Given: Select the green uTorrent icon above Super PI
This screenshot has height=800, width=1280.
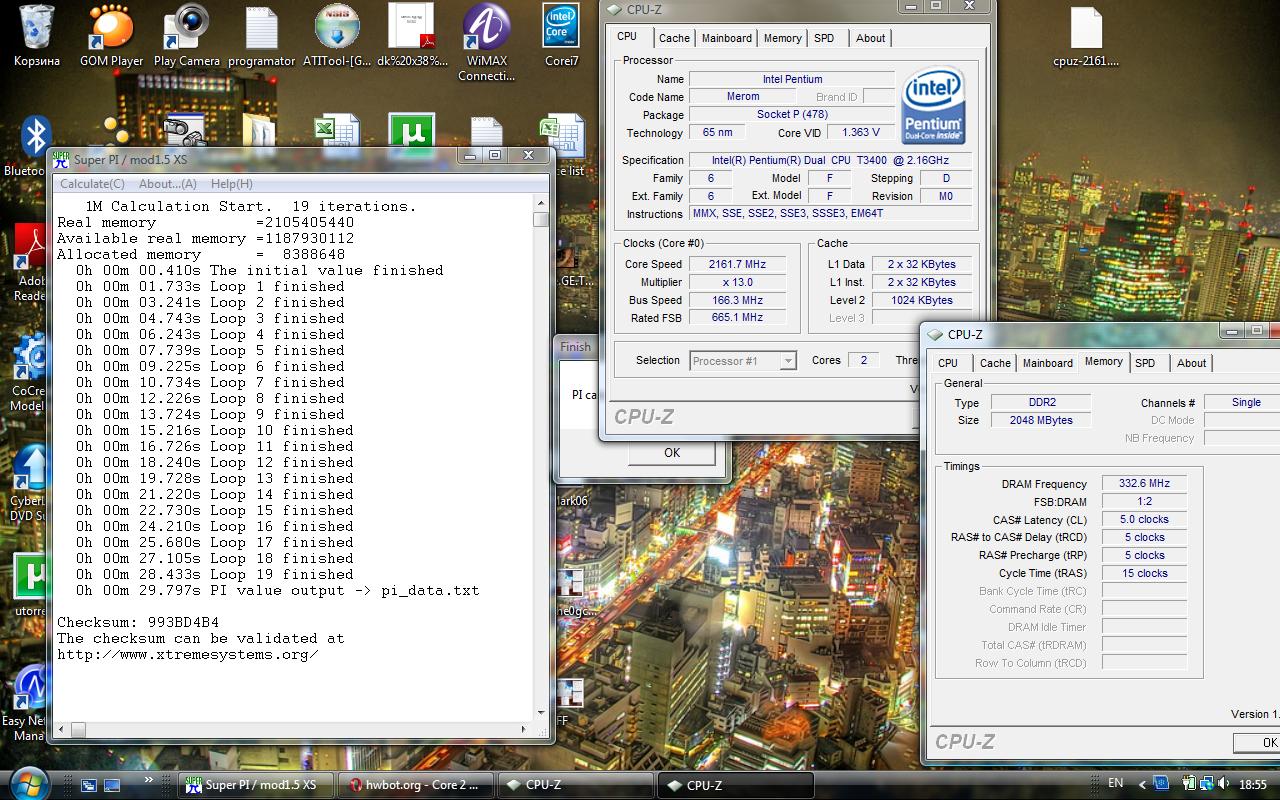Looking at the screenshot, I should pyautogui.click(x=411, y=133).
